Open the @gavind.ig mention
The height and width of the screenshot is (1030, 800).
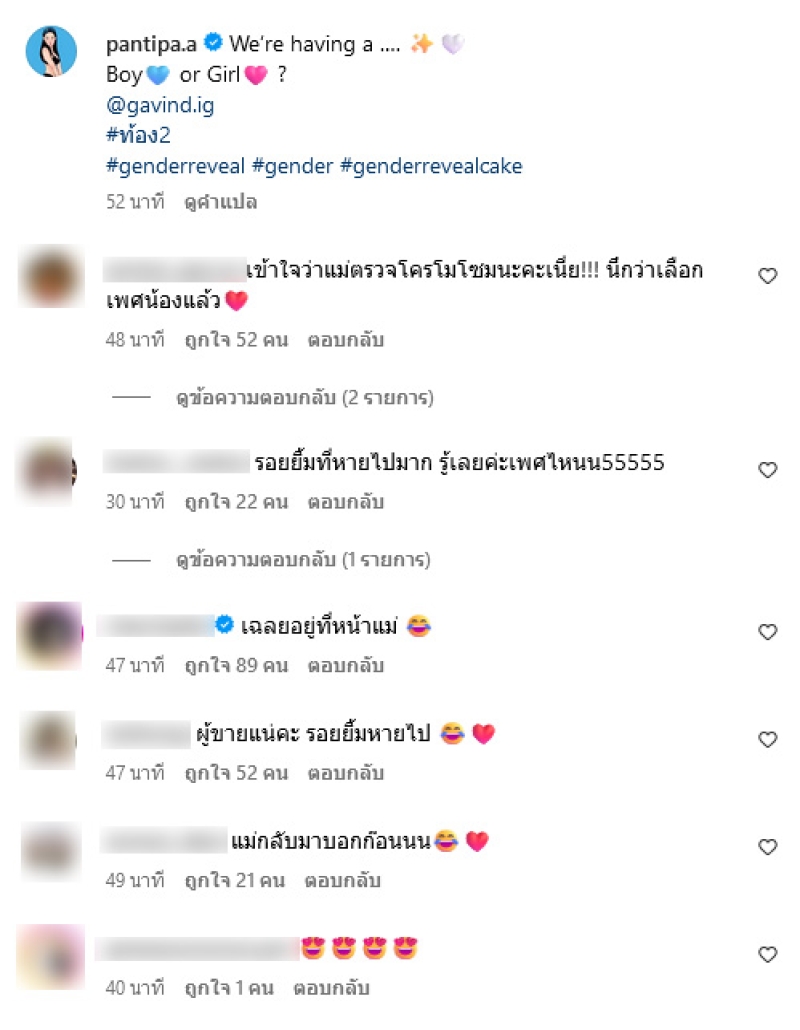point(160,105)
